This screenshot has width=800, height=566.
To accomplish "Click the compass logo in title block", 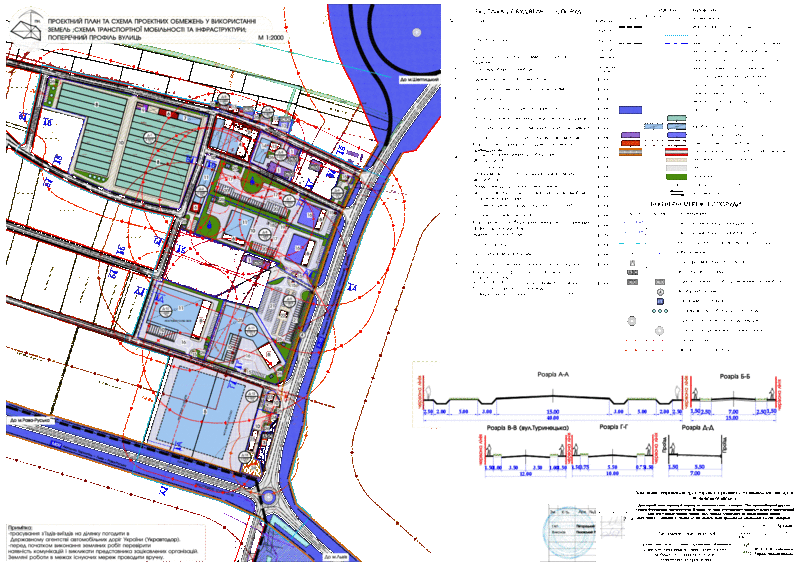I will [x=28, y=32].
